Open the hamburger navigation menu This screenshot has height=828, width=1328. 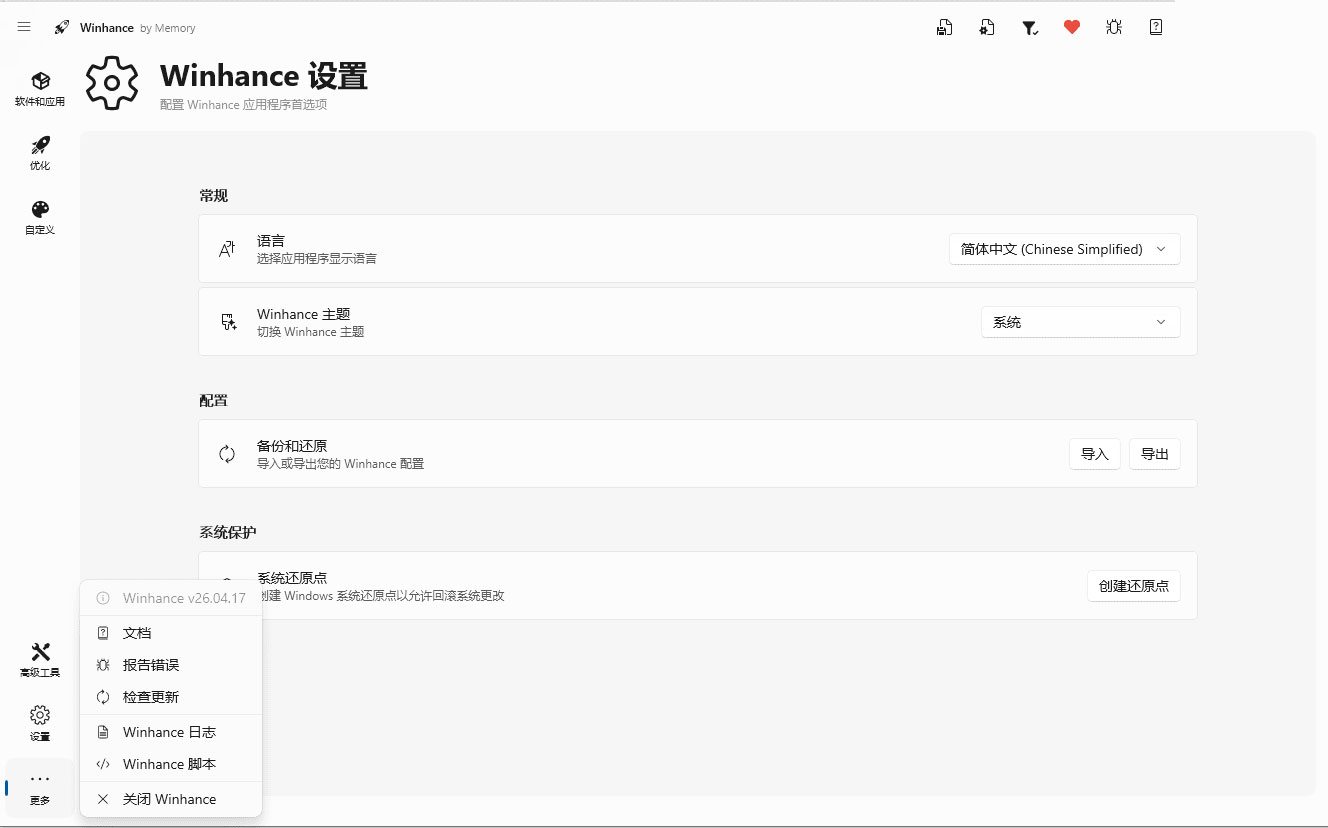tap(24, 27)
